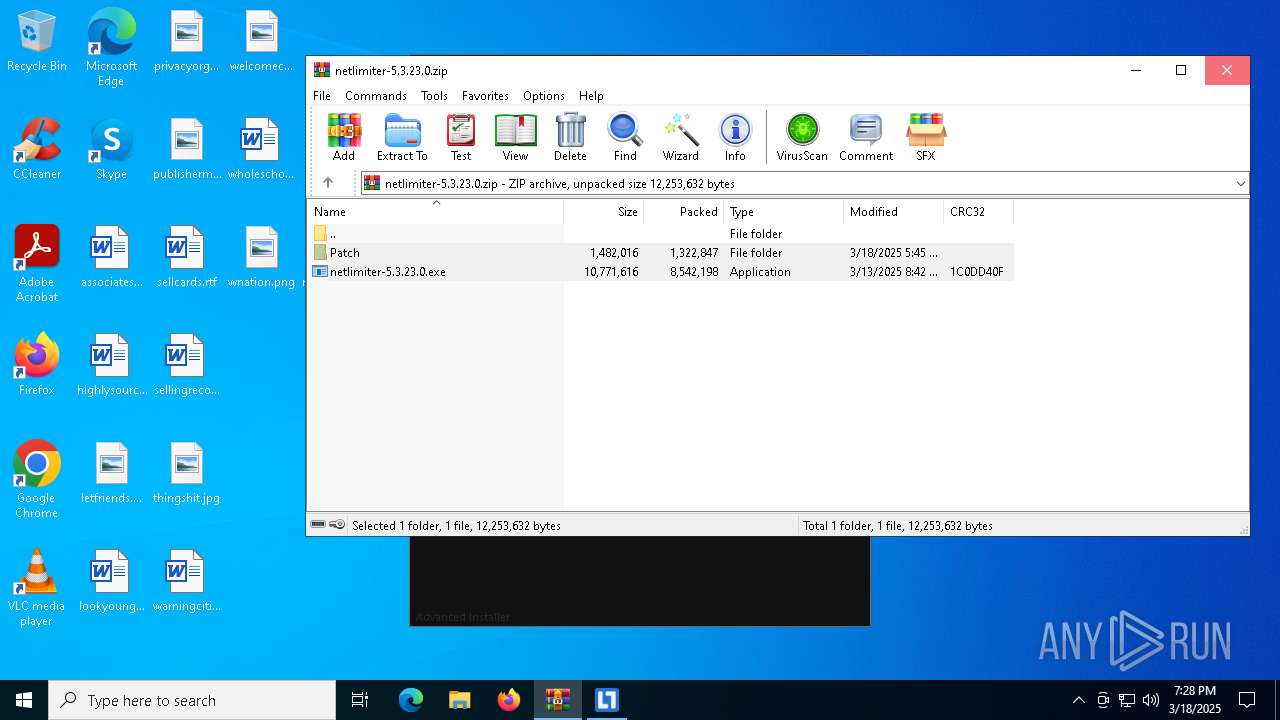Open the volume control in system tray

[1151, 700]
